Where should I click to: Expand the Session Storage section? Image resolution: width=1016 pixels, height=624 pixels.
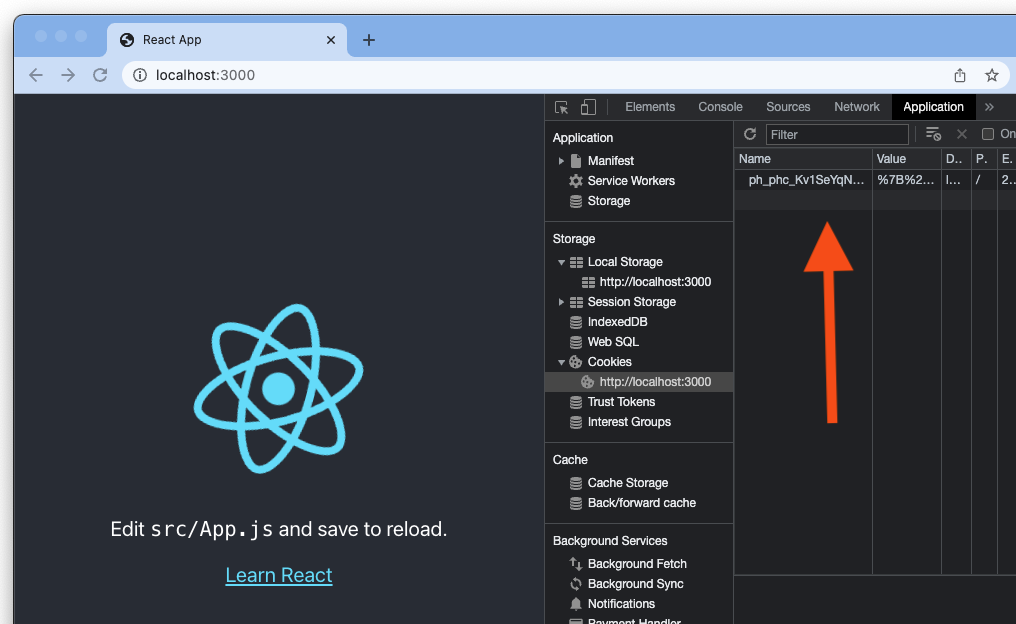click(x=561, y=302)
